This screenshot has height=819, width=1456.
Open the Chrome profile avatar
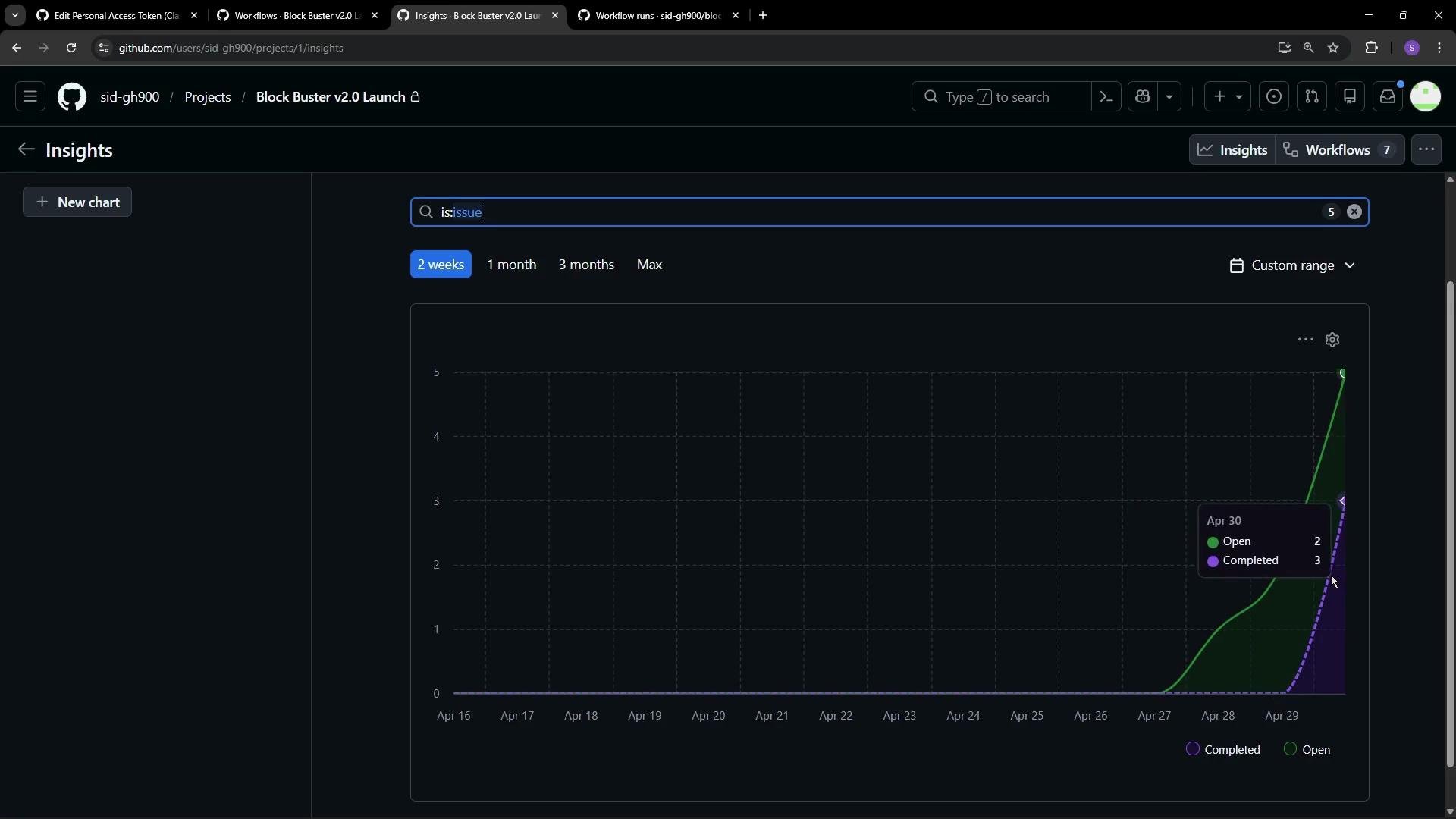(x=1411, y=48)
